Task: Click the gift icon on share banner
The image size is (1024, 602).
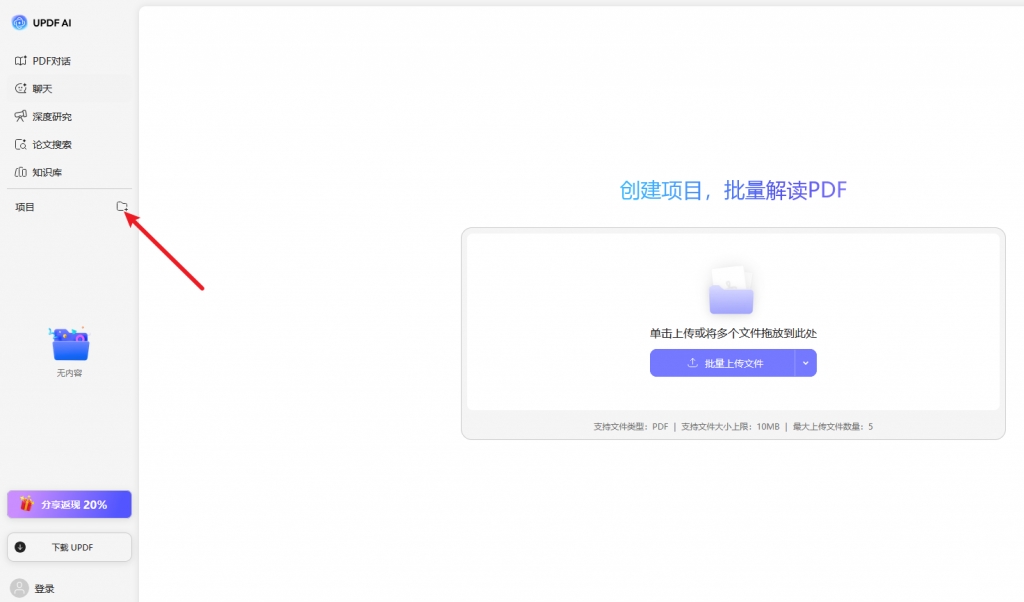Action: [x=26, y=504]
